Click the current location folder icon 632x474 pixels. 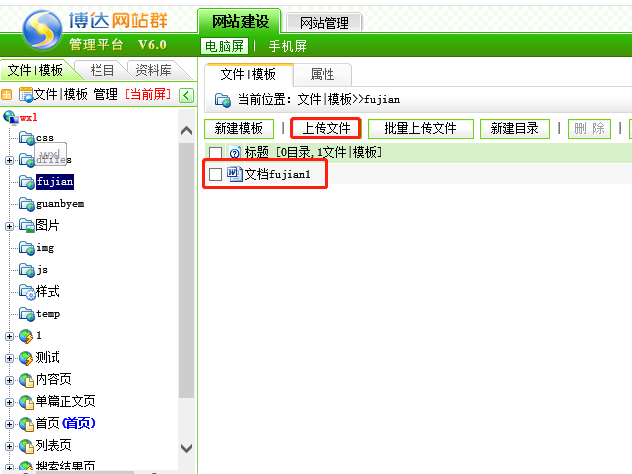coord(223,100)
